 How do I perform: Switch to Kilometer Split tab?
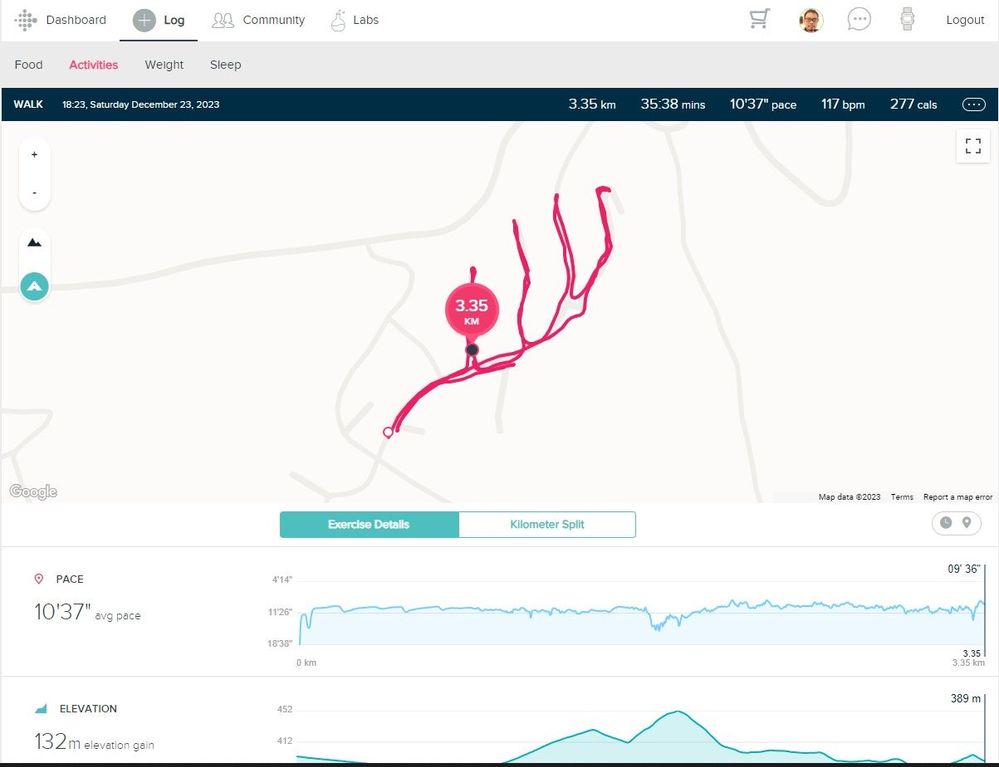[547, 525]
